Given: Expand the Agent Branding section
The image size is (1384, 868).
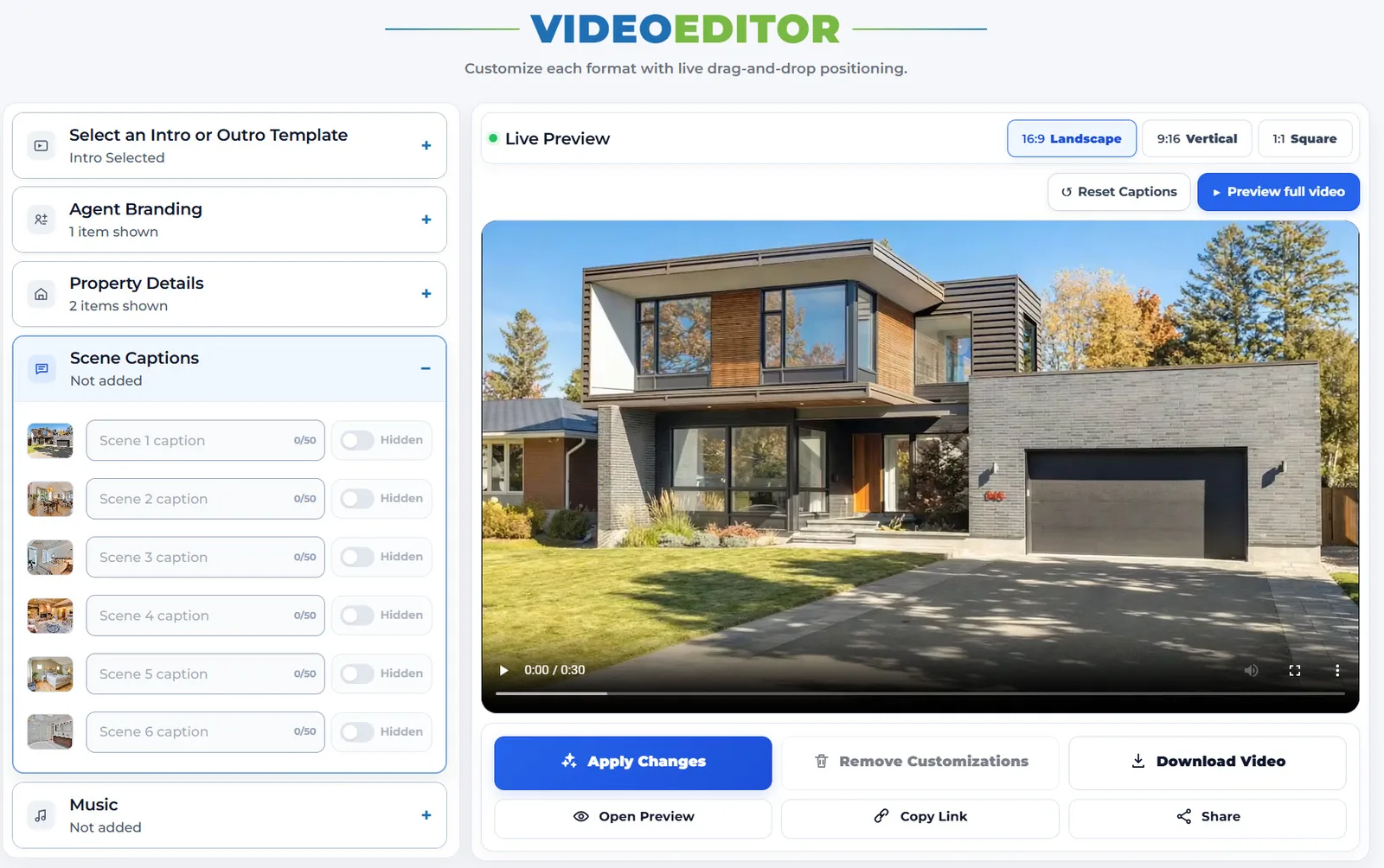Looking at the screenshot, I should click(x=426, y=220).
